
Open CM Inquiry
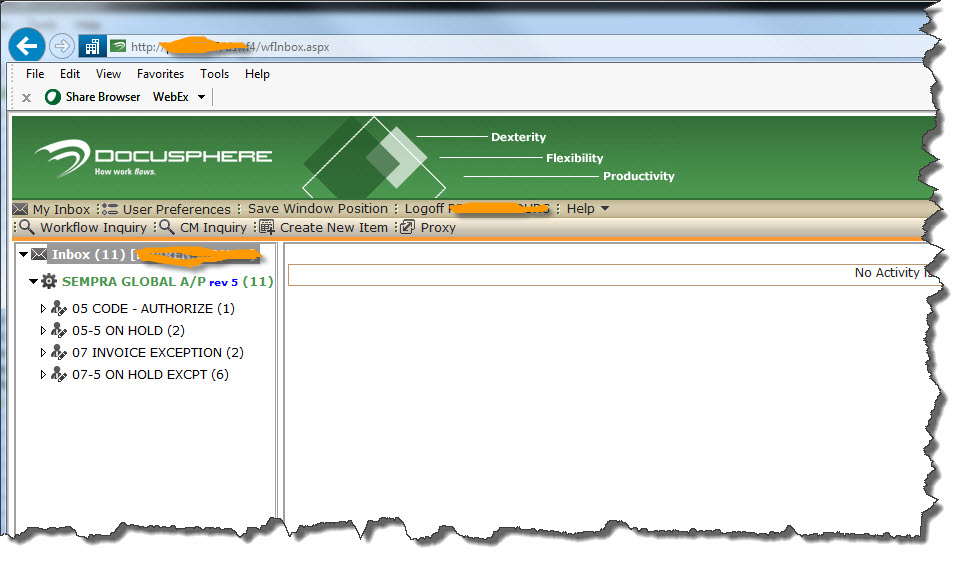213,228
